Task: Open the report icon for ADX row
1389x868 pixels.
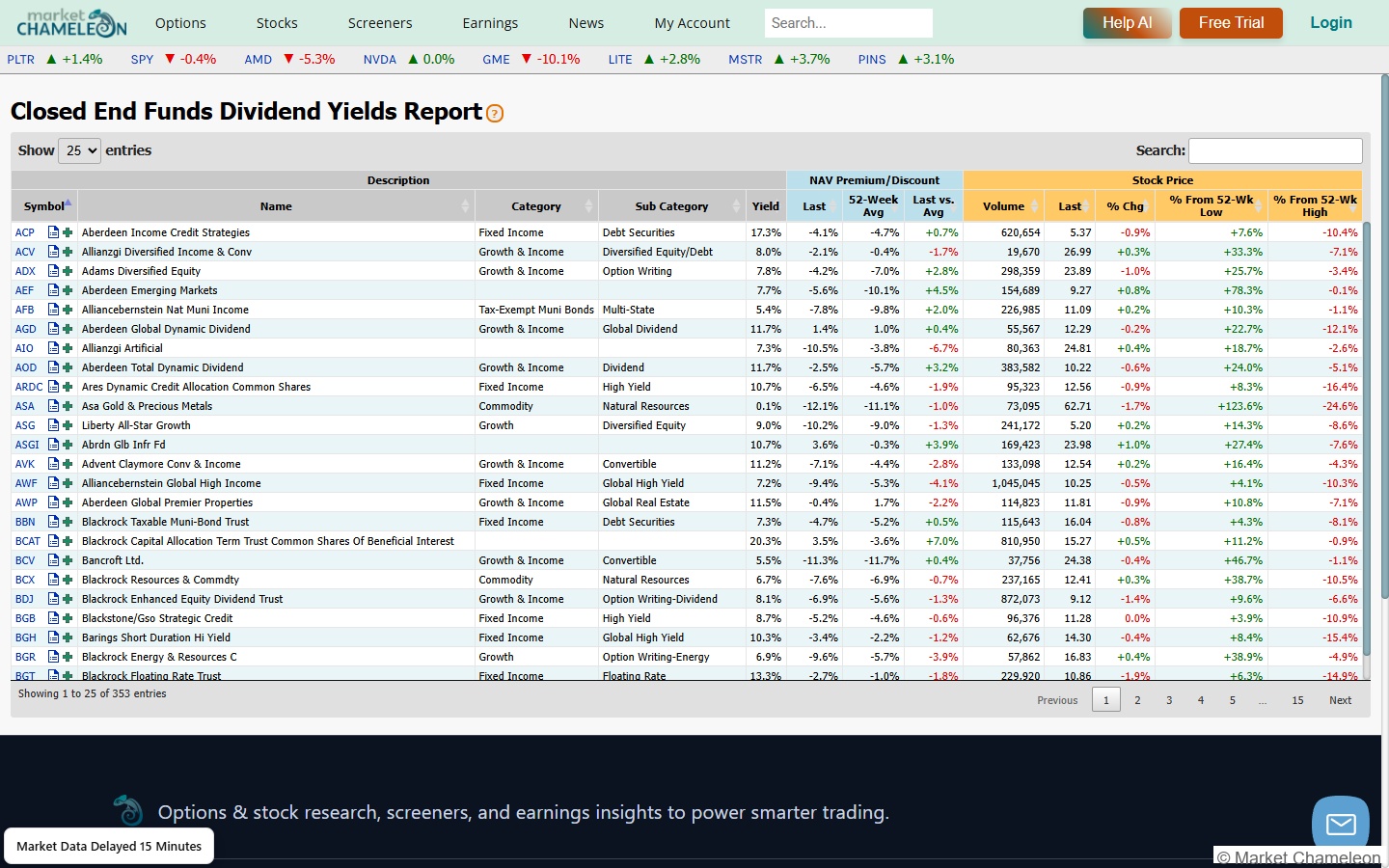Action: coord(54,271)
